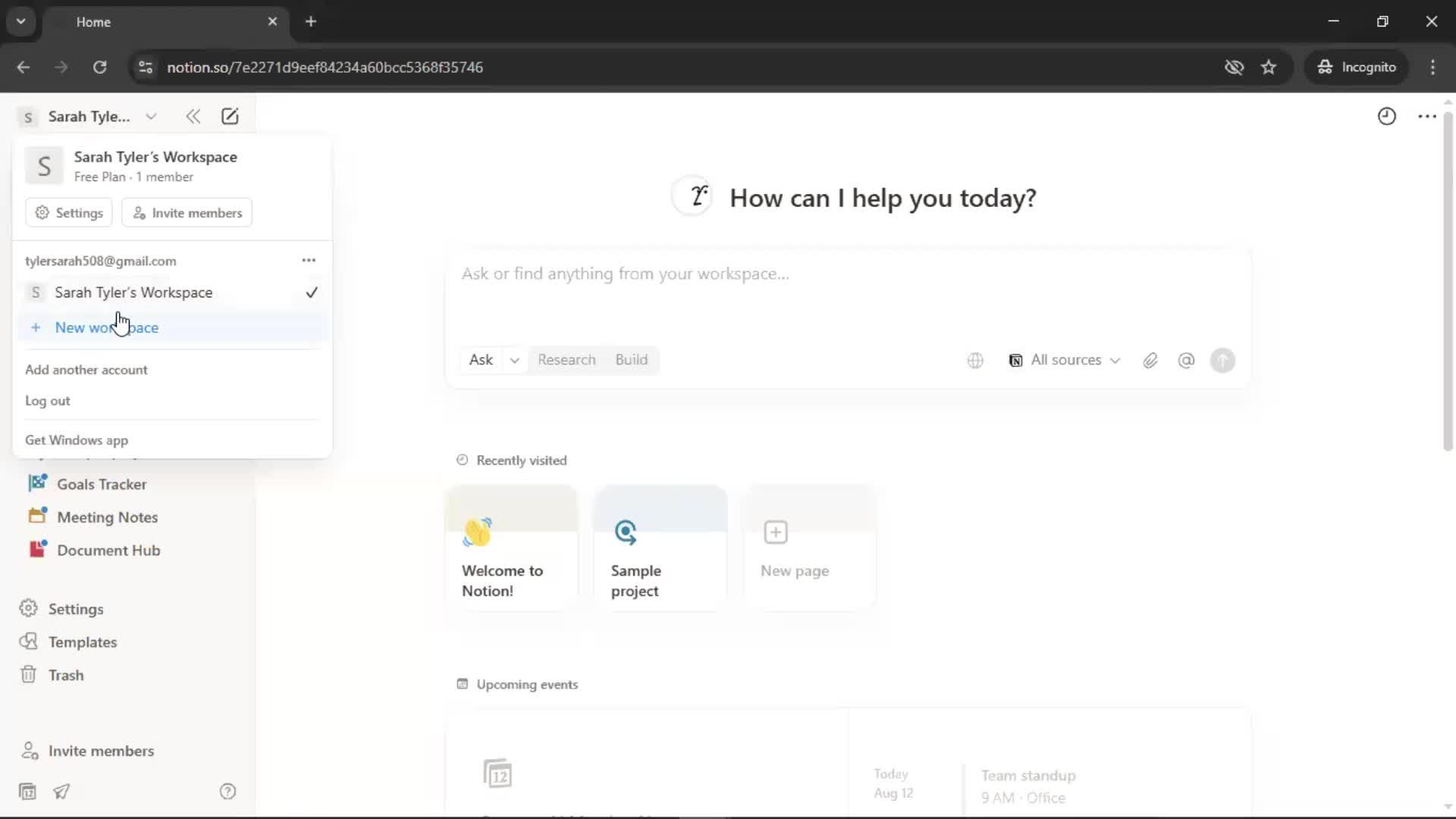Open the Ask mode dropdown arrow
This screenshot has width=1456, height=819.
pyautogui.click(x=515, y=360)
